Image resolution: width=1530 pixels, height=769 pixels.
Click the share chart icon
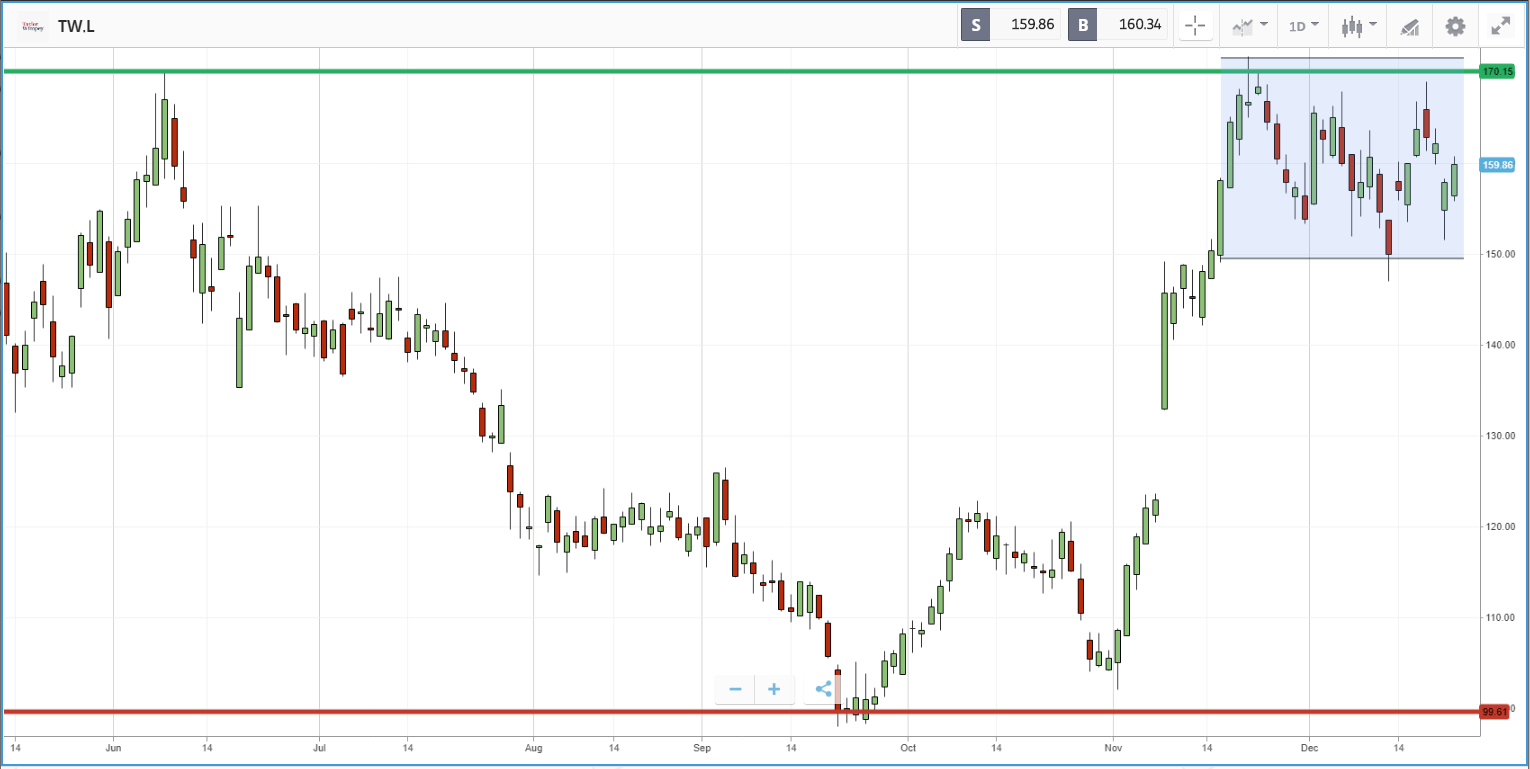pos(823,689)
